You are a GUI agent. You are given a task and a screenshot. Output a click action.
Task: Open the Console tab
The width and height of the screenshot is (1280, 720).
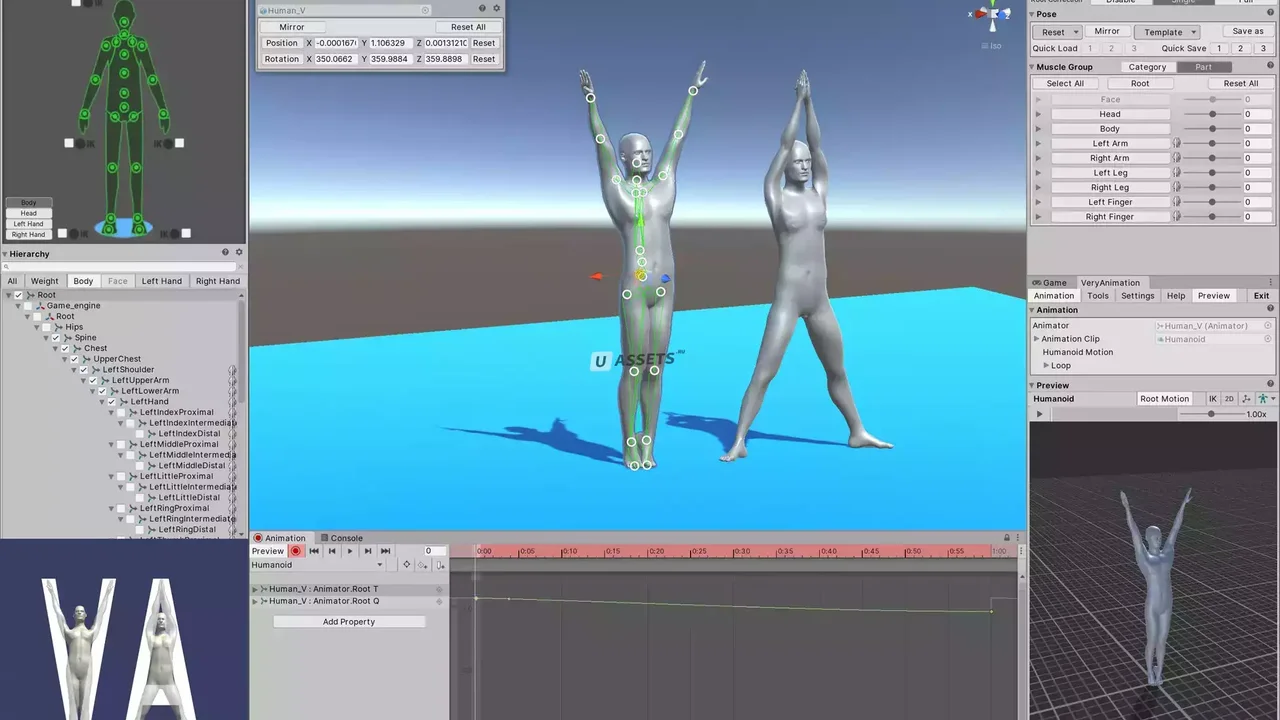coord(341,538)
